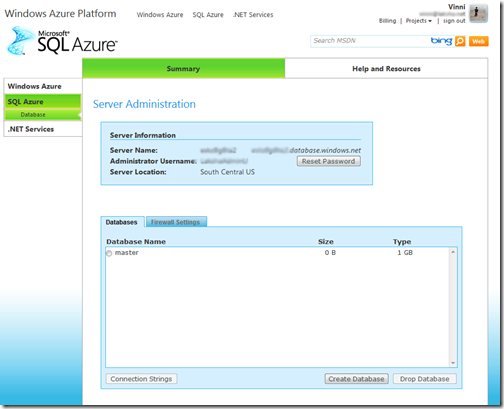This screenshot has width=504, height=409.
Task: Select the master database radio button
Action: [x=109, y=253]
